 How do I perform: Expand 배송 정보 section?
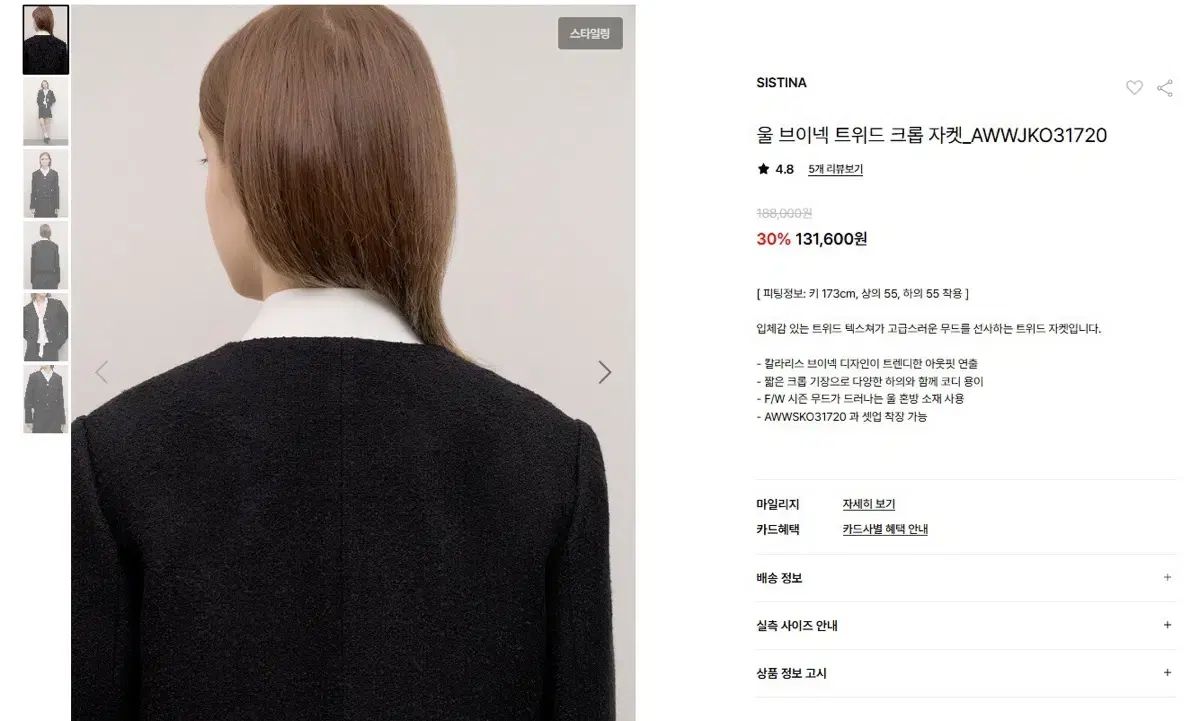click(966, 578)
